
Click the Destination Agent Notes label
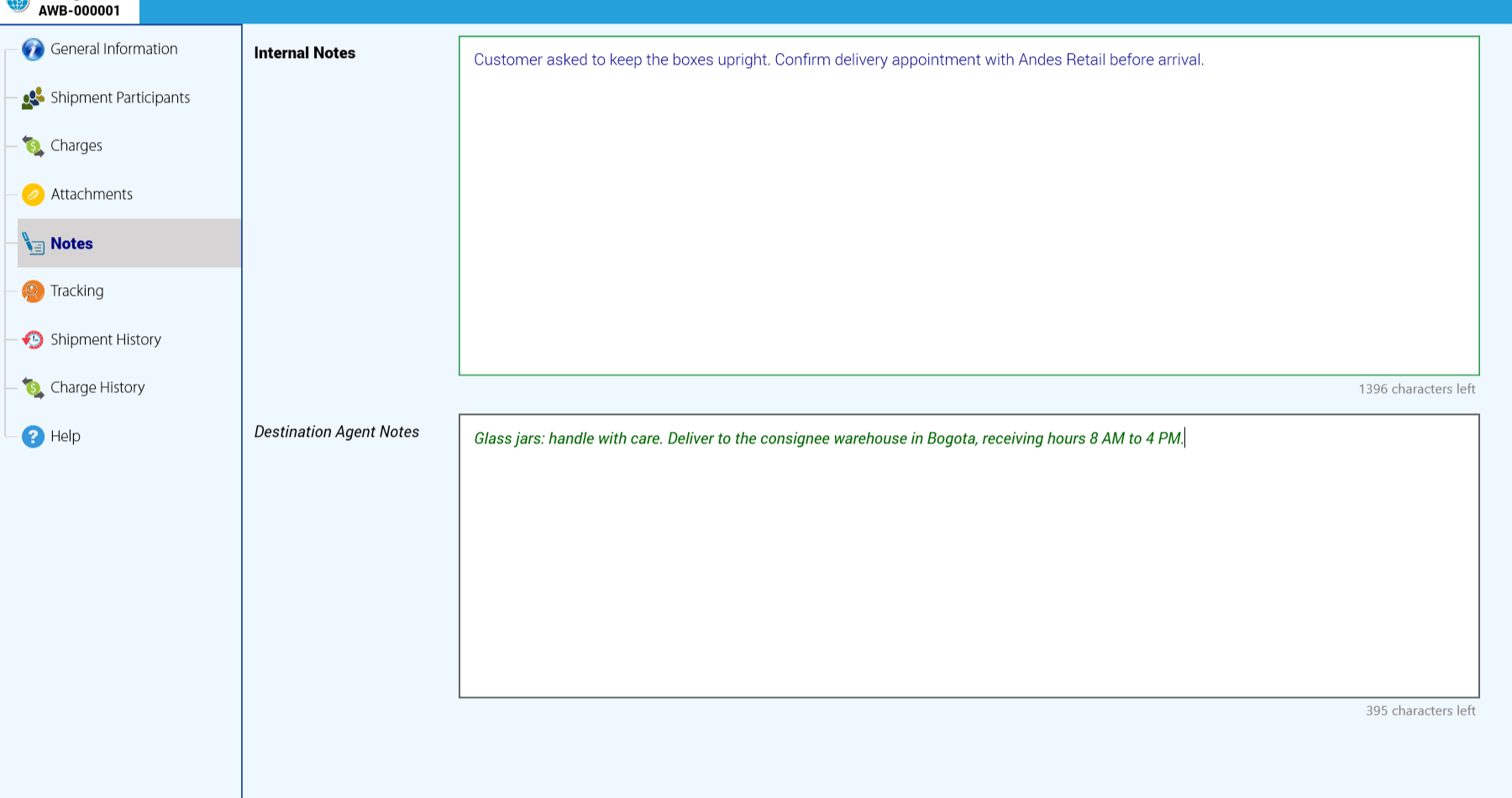(x=337, y=432)
